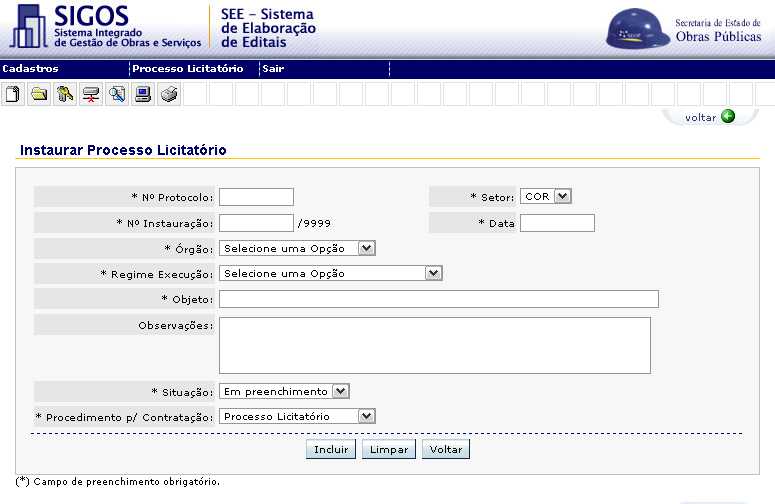The height and width of the screenshot is (504, 775).
Task: Click the Nº Protocolo input field
Action: 256,197
